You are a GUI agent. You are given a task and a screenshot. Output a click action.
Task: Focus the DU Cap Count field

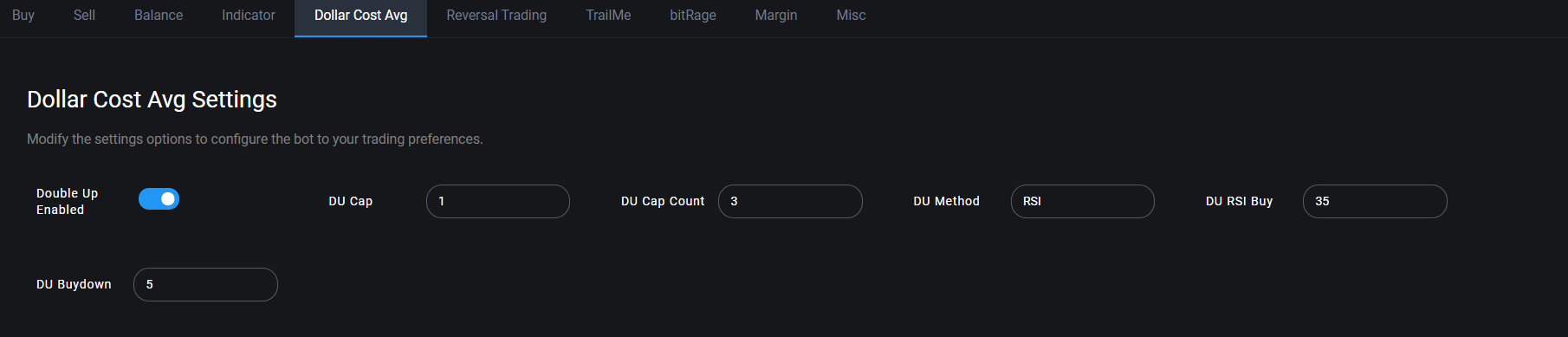(790, 201)
